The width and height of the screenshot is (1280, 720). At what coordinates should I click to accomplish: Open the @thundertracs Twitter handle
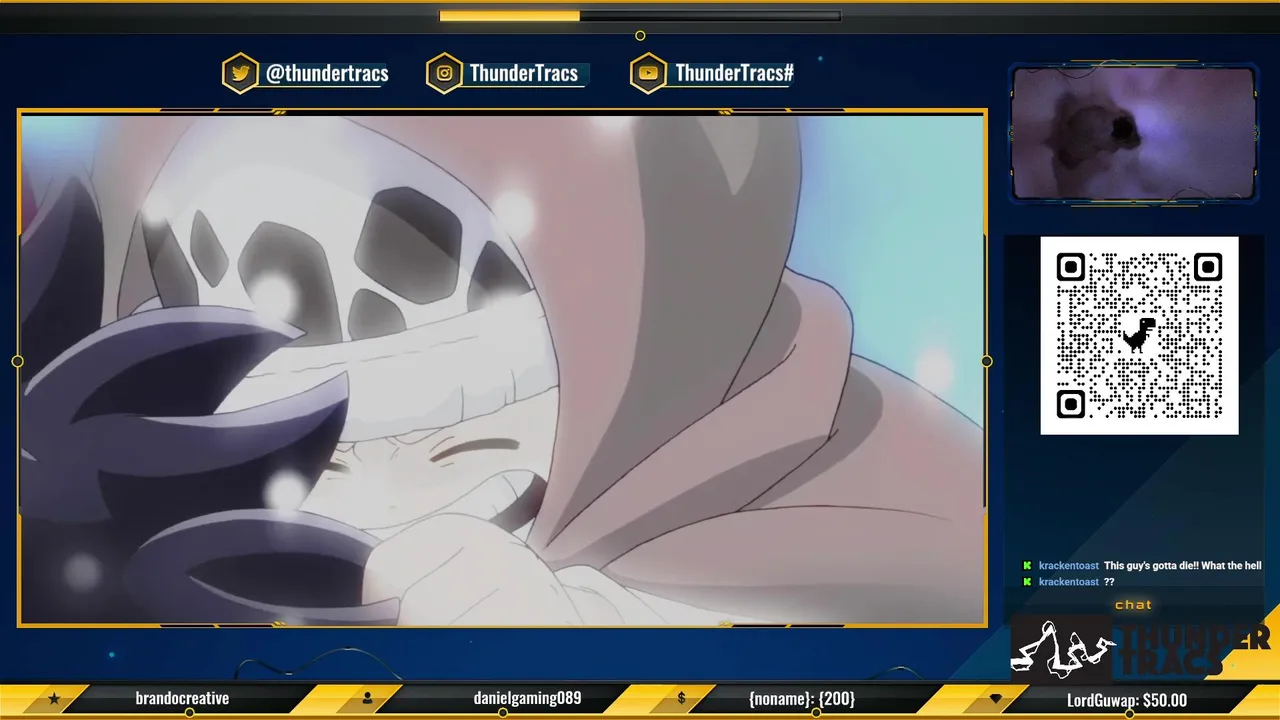pyautogui.click(x=327, y=73)
